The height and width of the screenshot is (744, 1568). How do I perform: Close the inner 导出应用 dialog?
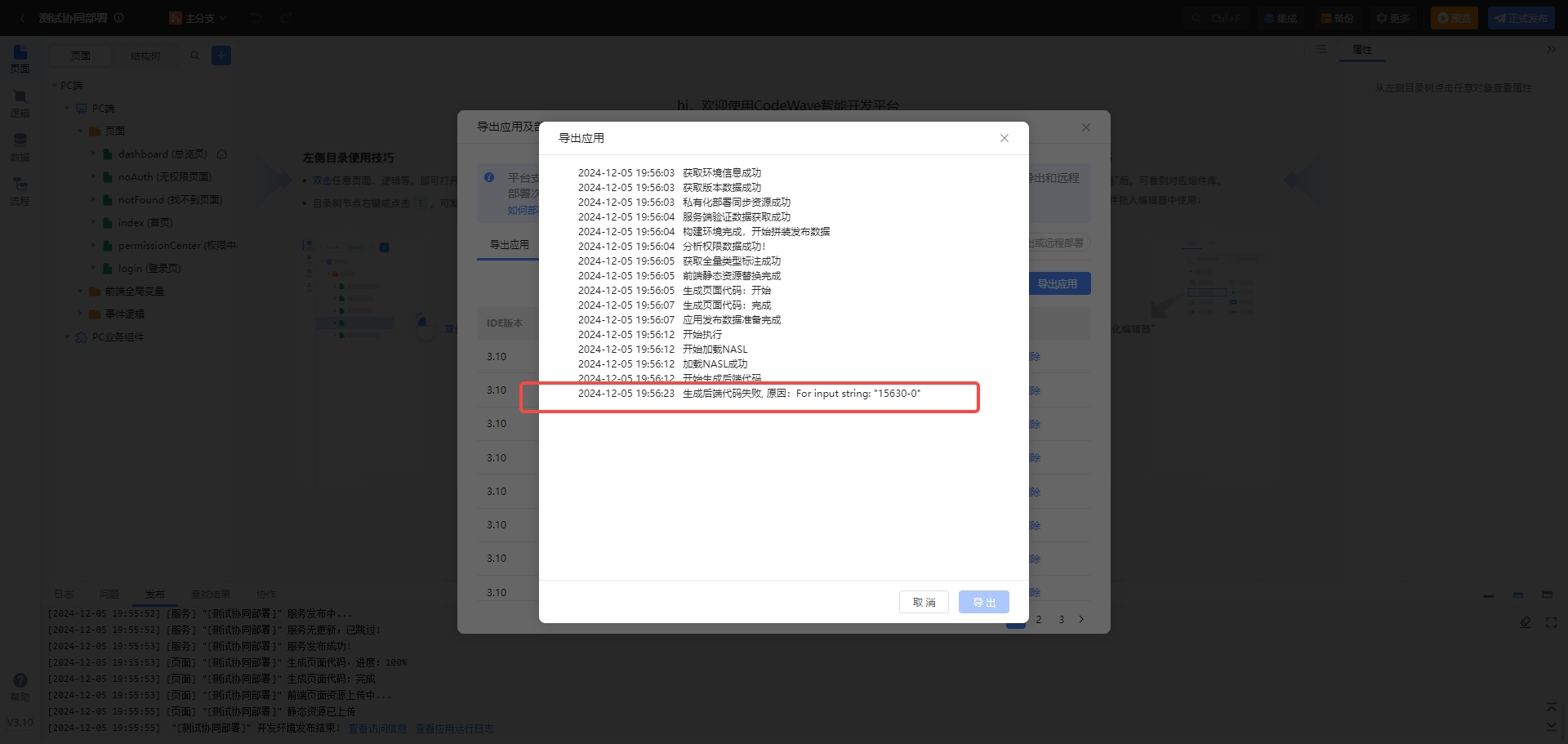[x=1004, y=138]
